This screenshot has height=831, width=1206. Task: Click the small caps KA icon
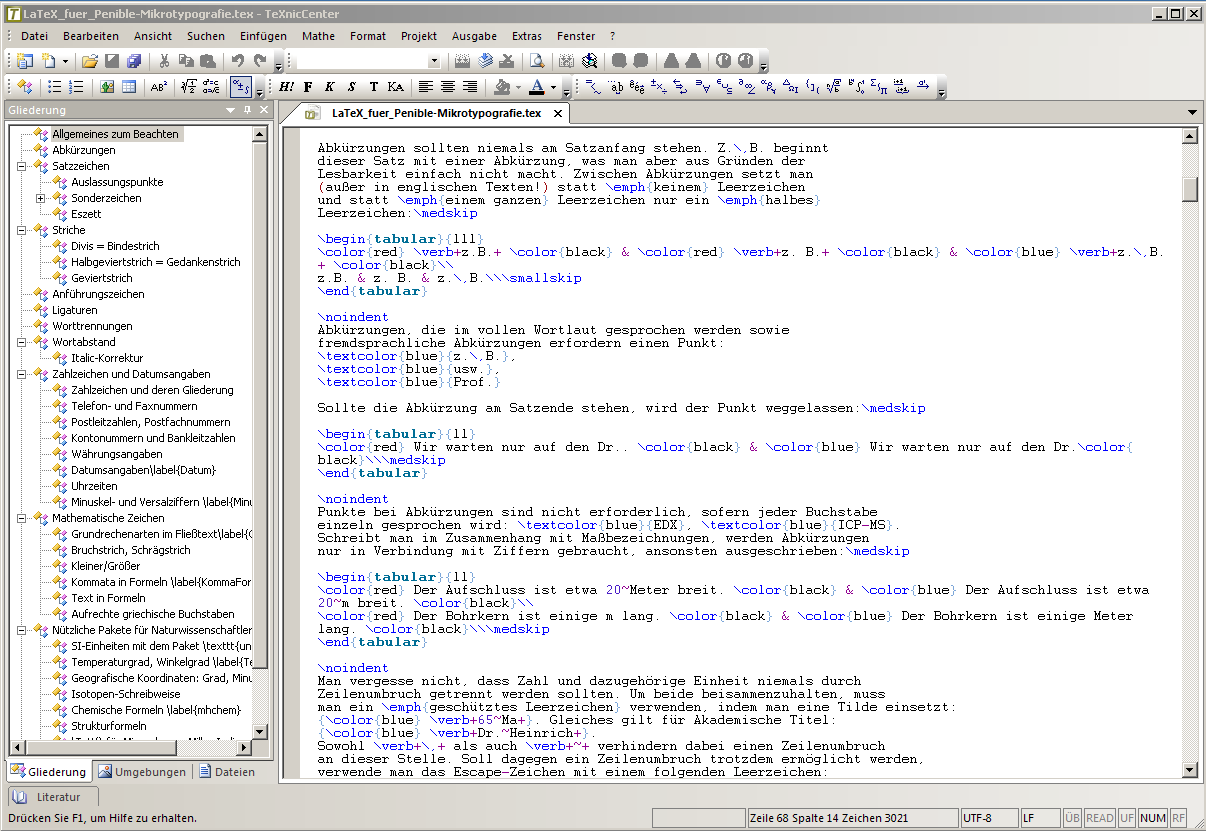coord(395,87)
